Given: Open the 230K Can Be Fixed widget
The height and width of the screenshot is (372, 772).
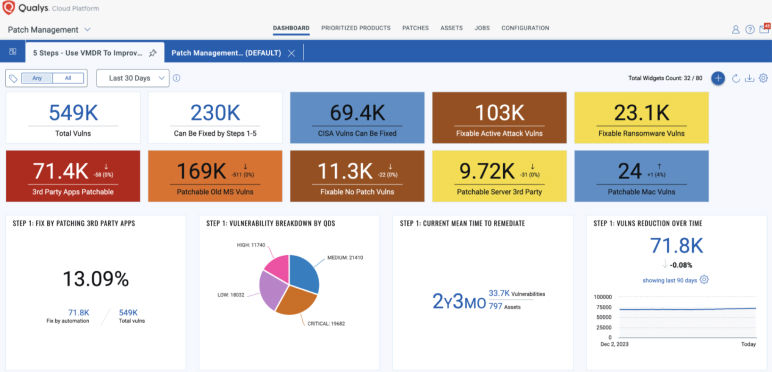Looking at the screenshot, I should tap(215, 118).
